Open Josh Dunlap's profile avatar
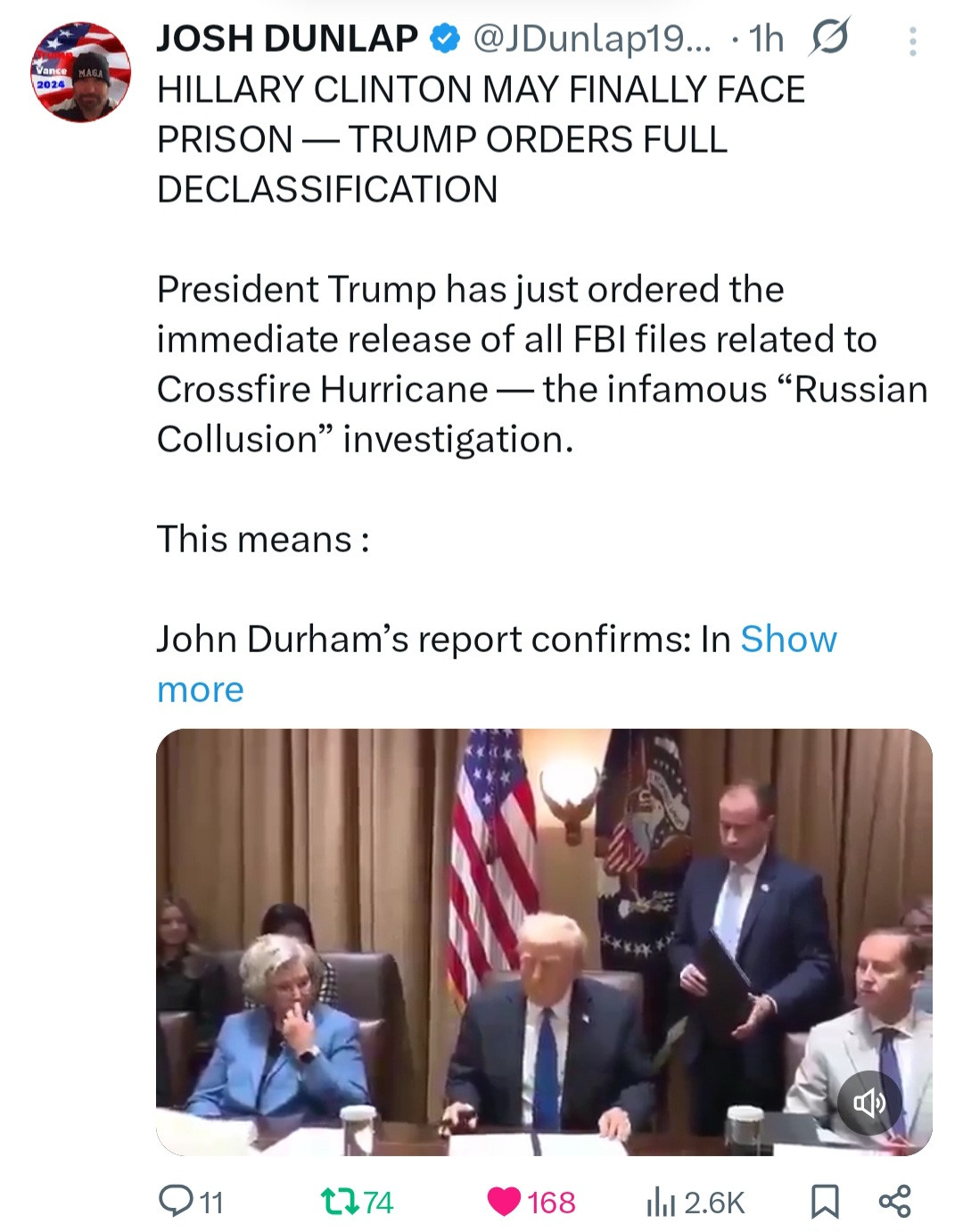This screenshot has height=1232, width=963. coord(81,72)
